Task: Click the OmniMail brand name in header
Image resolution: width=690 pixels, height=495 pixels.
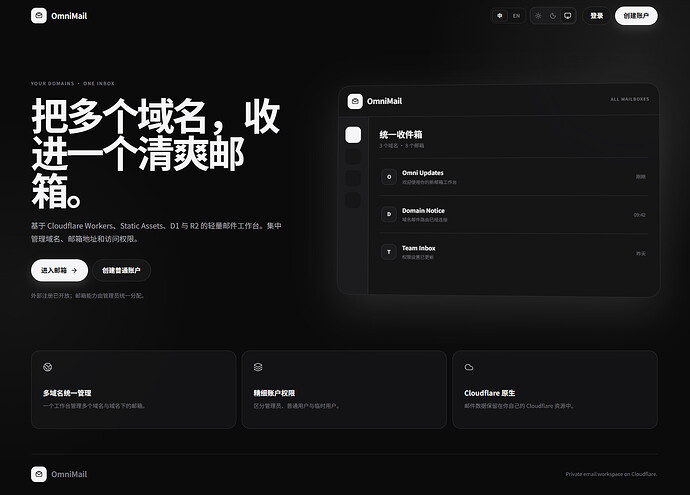Action: (69, 16)
